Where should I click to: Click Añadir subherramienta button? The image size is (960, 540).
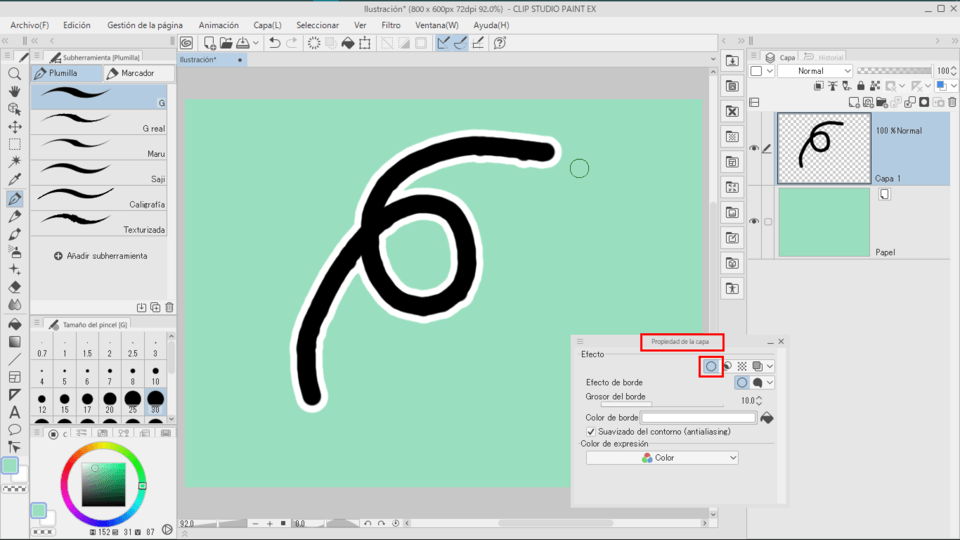tap(100, 256)
